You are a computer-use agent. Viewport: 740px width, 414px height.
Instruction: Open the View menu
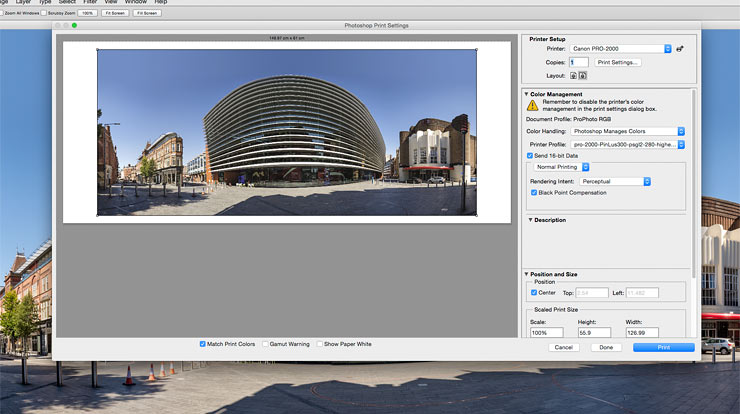pos(111,2)
